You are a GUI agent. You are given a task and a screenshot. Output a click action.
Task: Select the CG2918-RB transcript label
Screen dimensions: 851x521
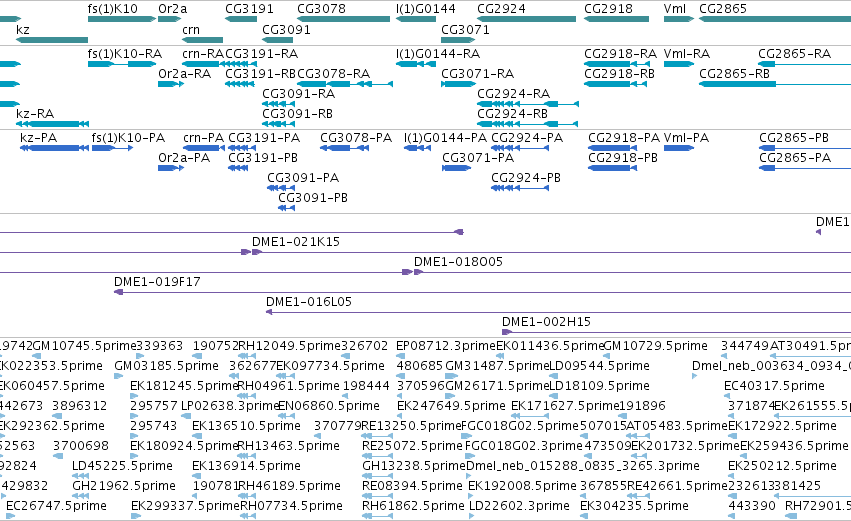[619, 73]
